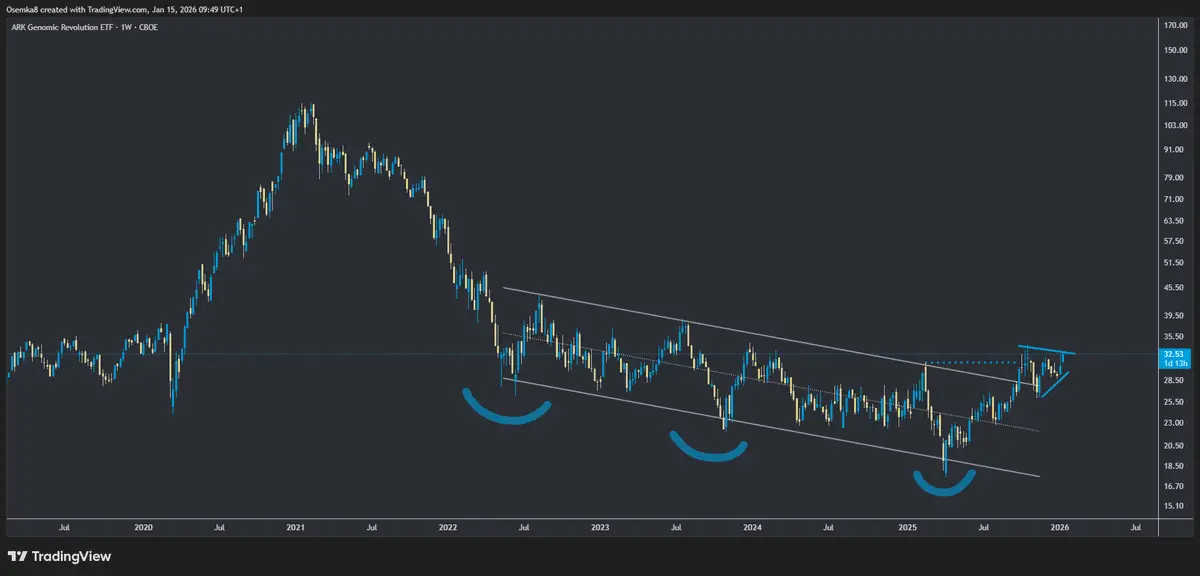
Task: Click the Osemka8 created-with TradingView.com caption
Action: [x=124, y=9]
